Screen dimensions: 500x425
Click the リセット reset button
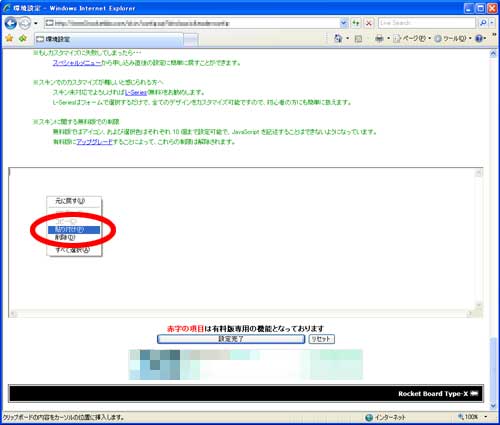point(321,339)
